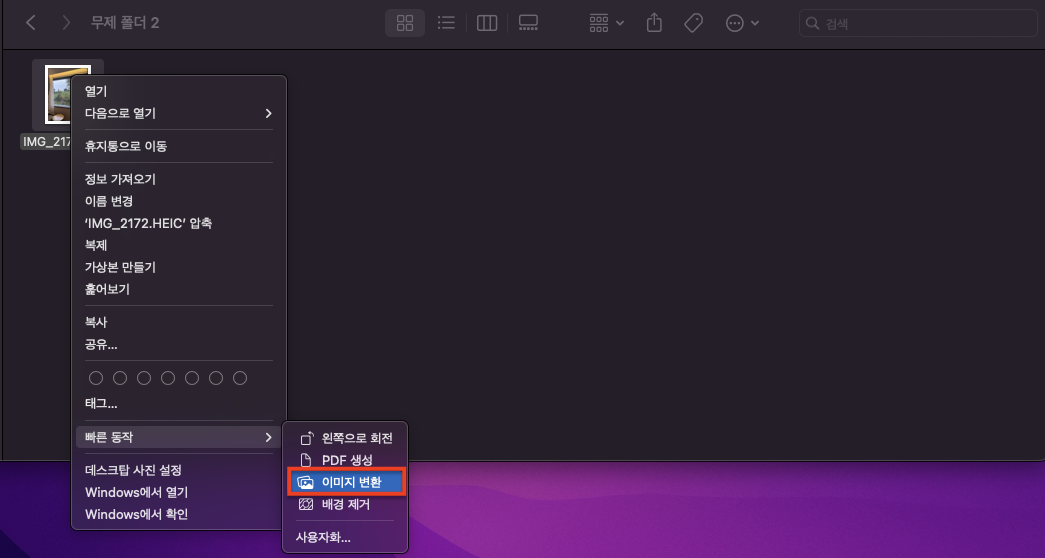
Task: Choose 다음으로 열기 menu entry
Action: (179, 113)
